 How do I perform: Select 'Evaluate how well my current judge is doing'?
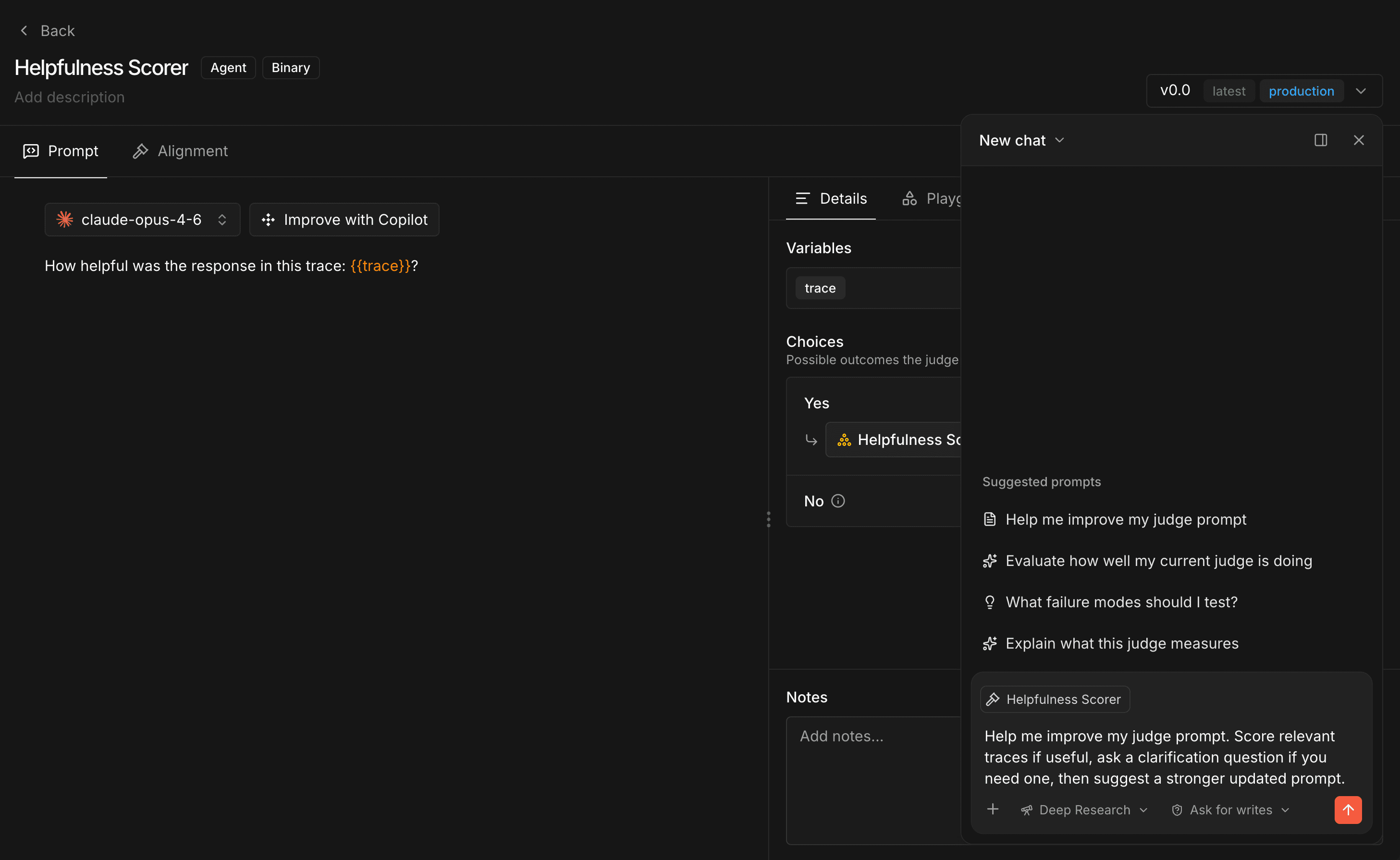pyautogui.click(x=1147, y=561)
